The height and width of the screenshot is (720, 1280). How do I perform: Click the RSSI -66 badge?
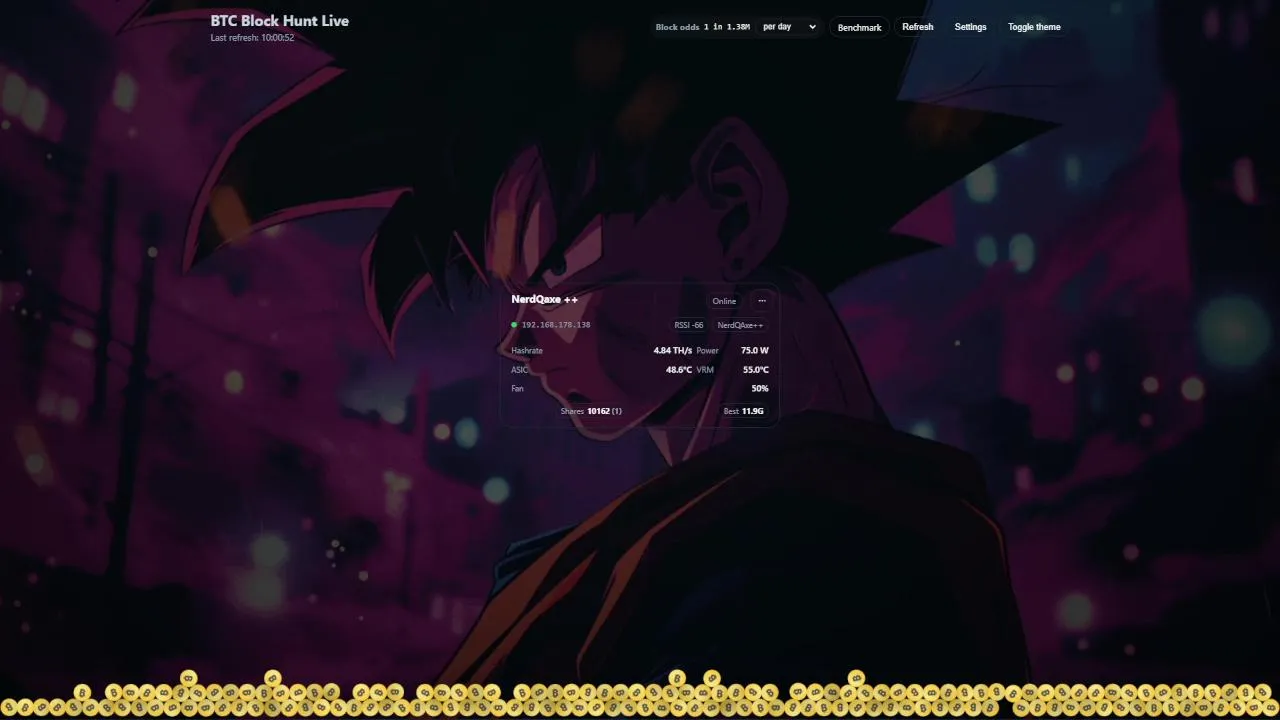coord(689,325)
